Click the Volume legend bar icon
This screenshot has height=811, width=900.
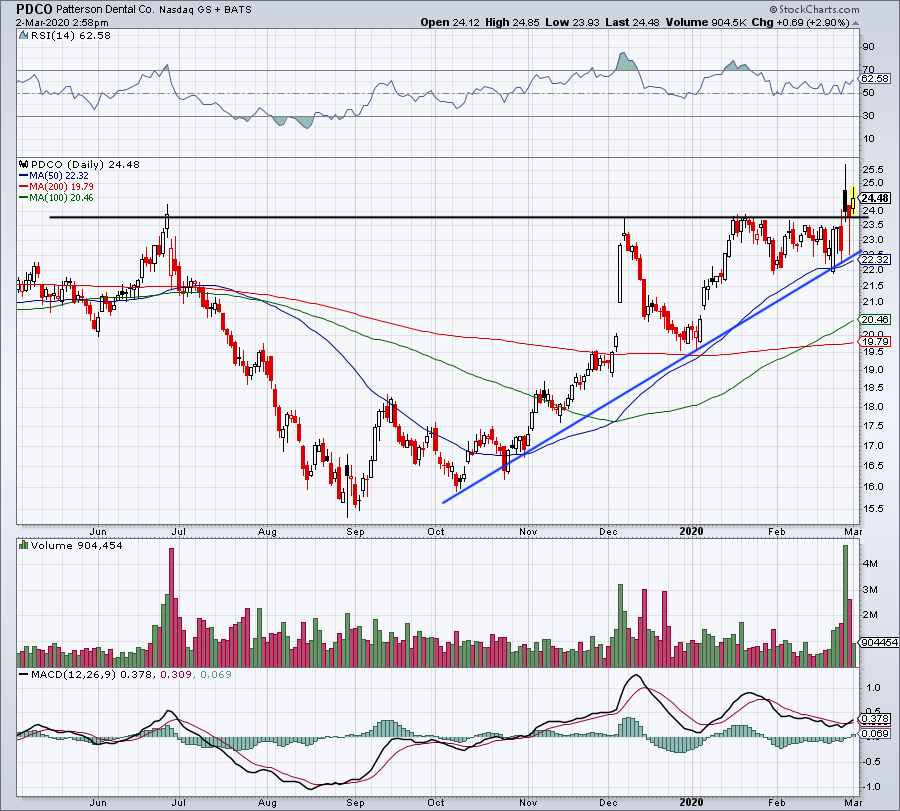tap(23, 545)
